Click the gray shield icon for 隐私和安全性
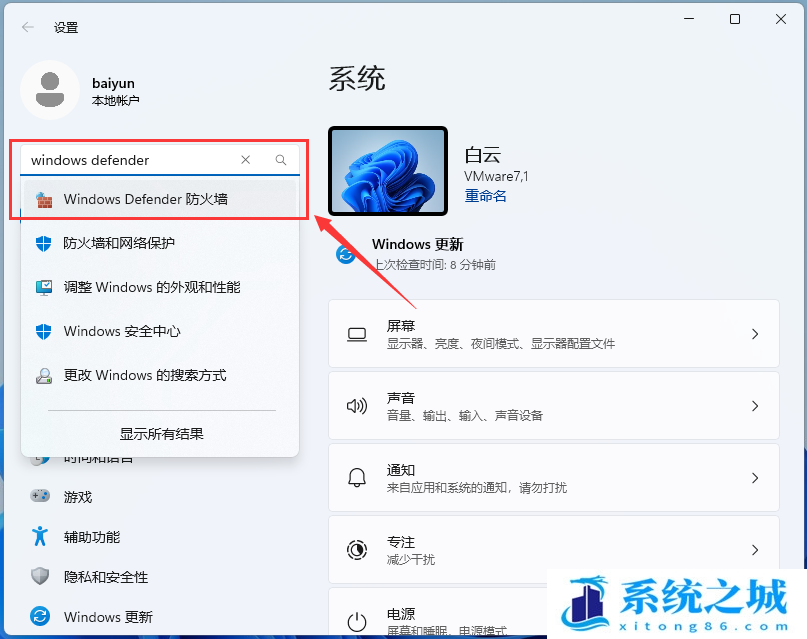The width and height of the screenshot is (807, 639). 40,576
